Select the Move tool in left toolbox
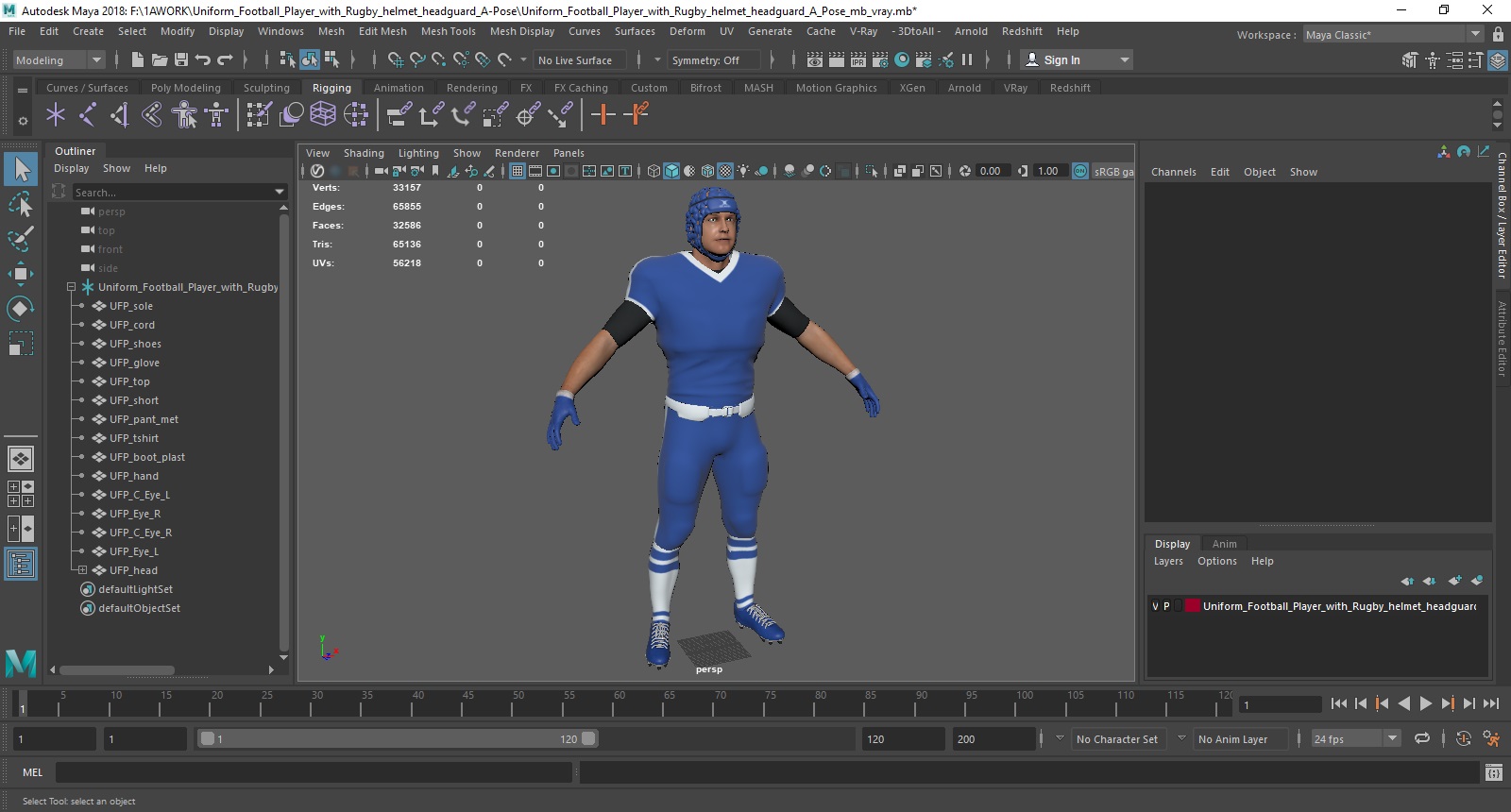This screenshot has height=812, width=1511. (20, 274)
